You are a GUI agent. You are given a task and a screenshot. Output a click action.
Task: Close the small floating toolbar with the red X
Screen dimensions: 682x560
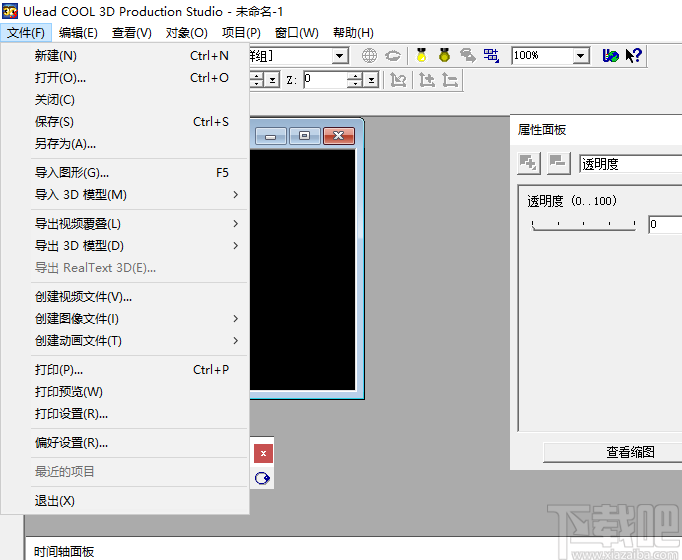(x=264, y=453)
